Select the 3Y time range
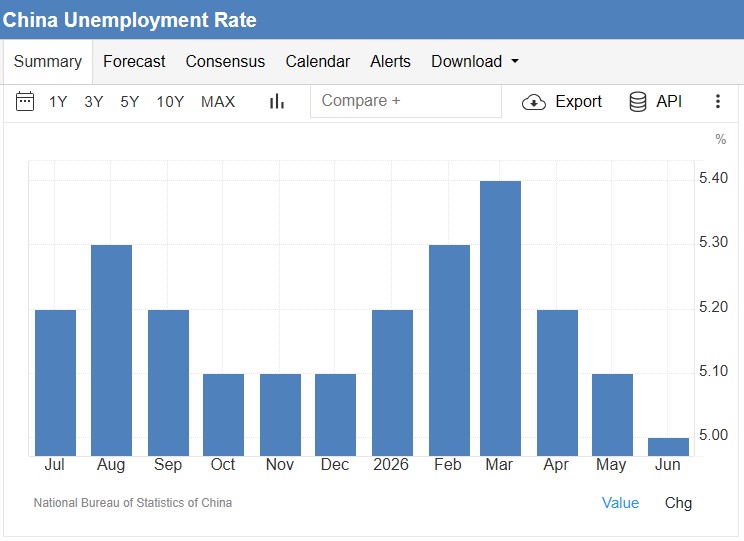 pos(93,102)
